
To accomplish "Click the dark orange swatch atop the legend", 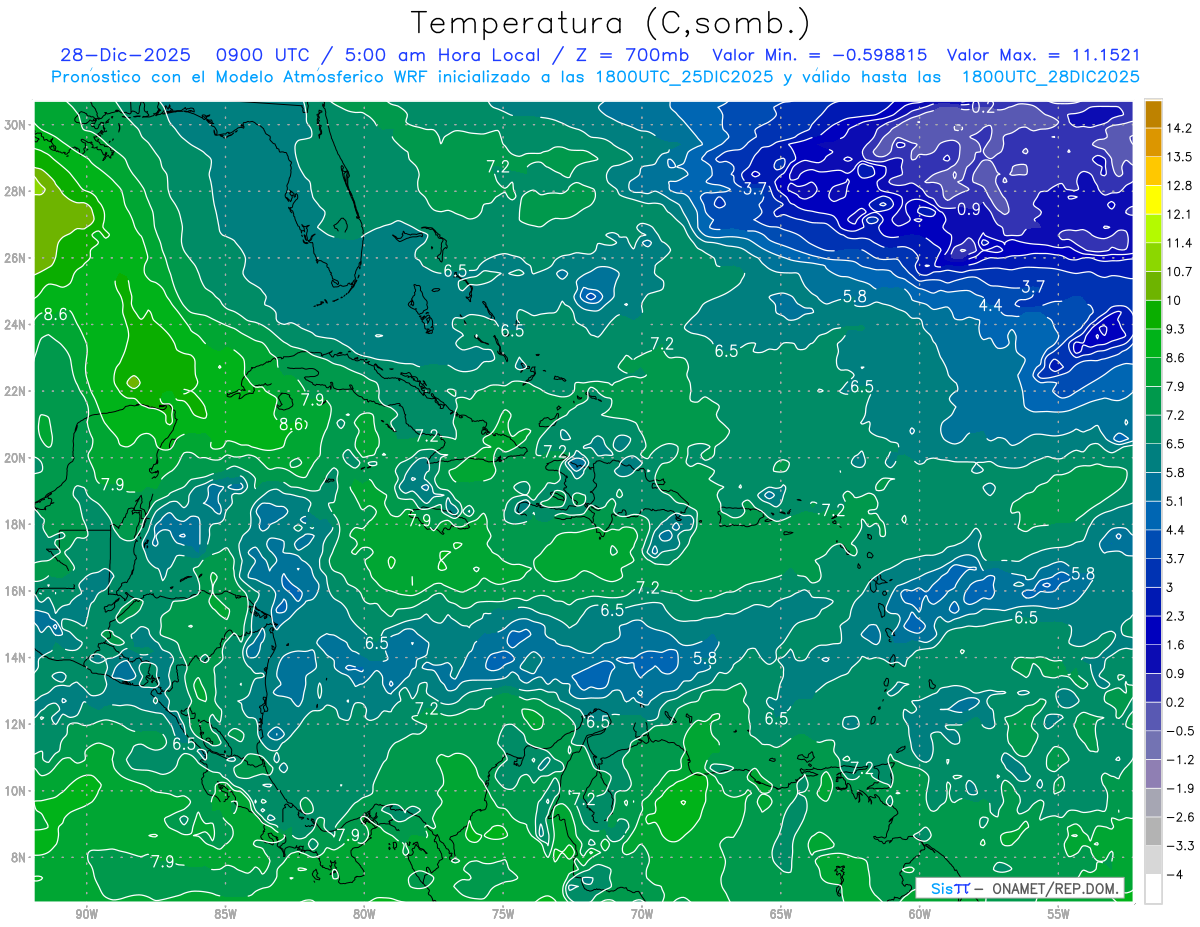I will click(1153, 114).
